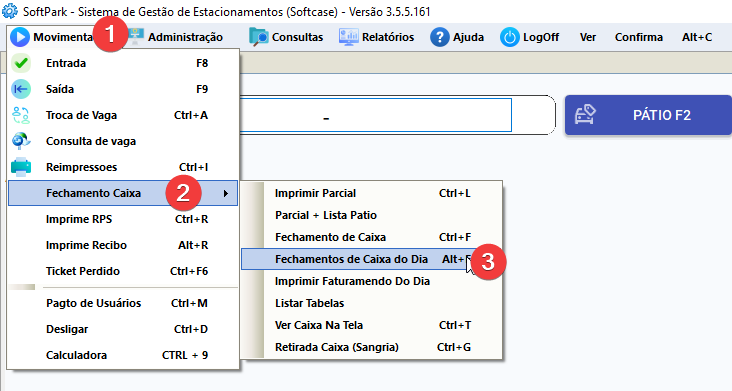Choose Consulta de vaga menu entry
This screenshot has width=732, height=391.
(x=123, y=141)
